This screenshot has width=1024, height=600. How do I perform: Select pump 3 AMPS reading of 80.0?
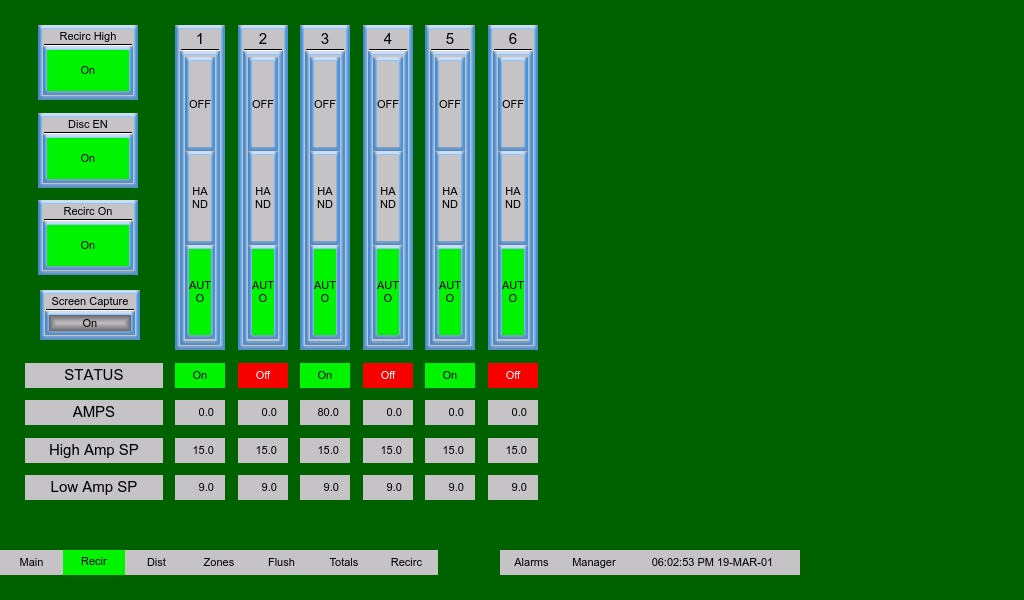[325, 412]
